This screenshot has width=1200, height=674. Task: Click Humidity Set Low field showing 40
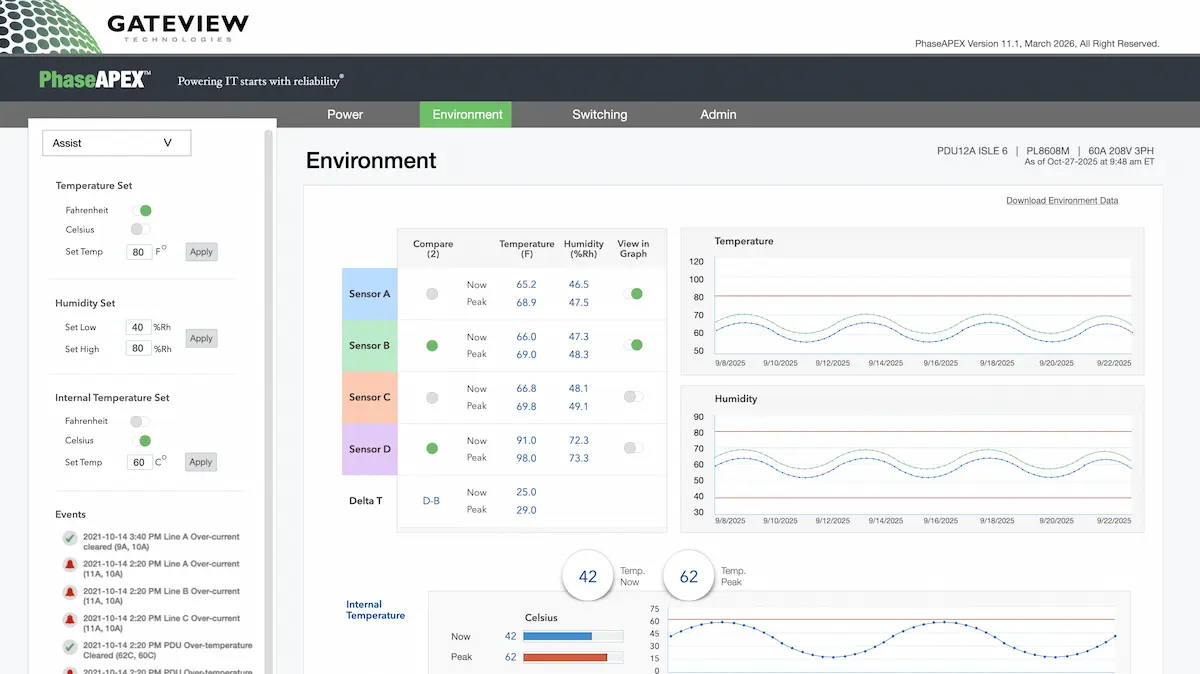pyautogui.click(x=139, y=327)
